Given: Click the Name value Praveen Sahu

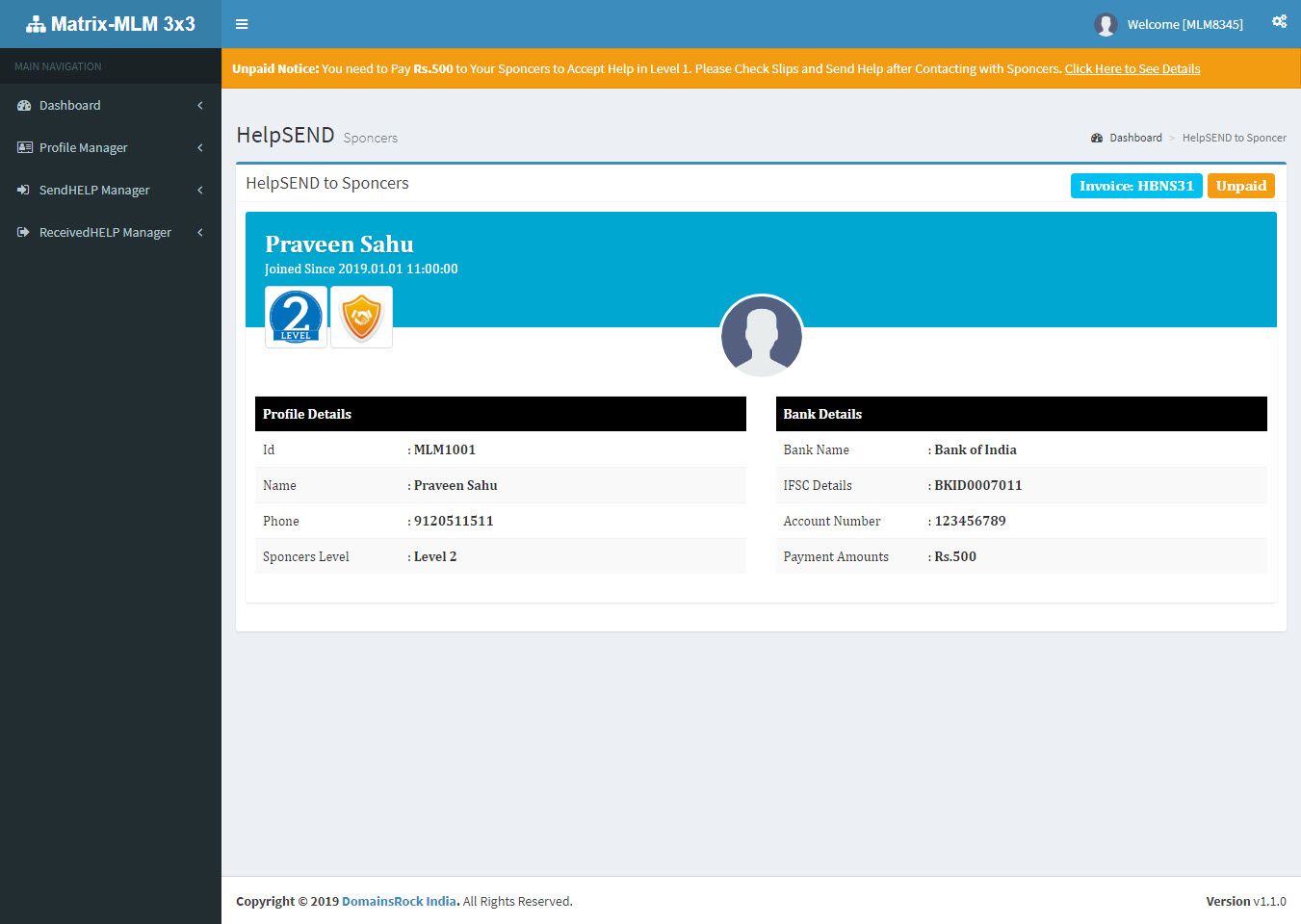Looking at the screenshot, I should pos(455,485).
